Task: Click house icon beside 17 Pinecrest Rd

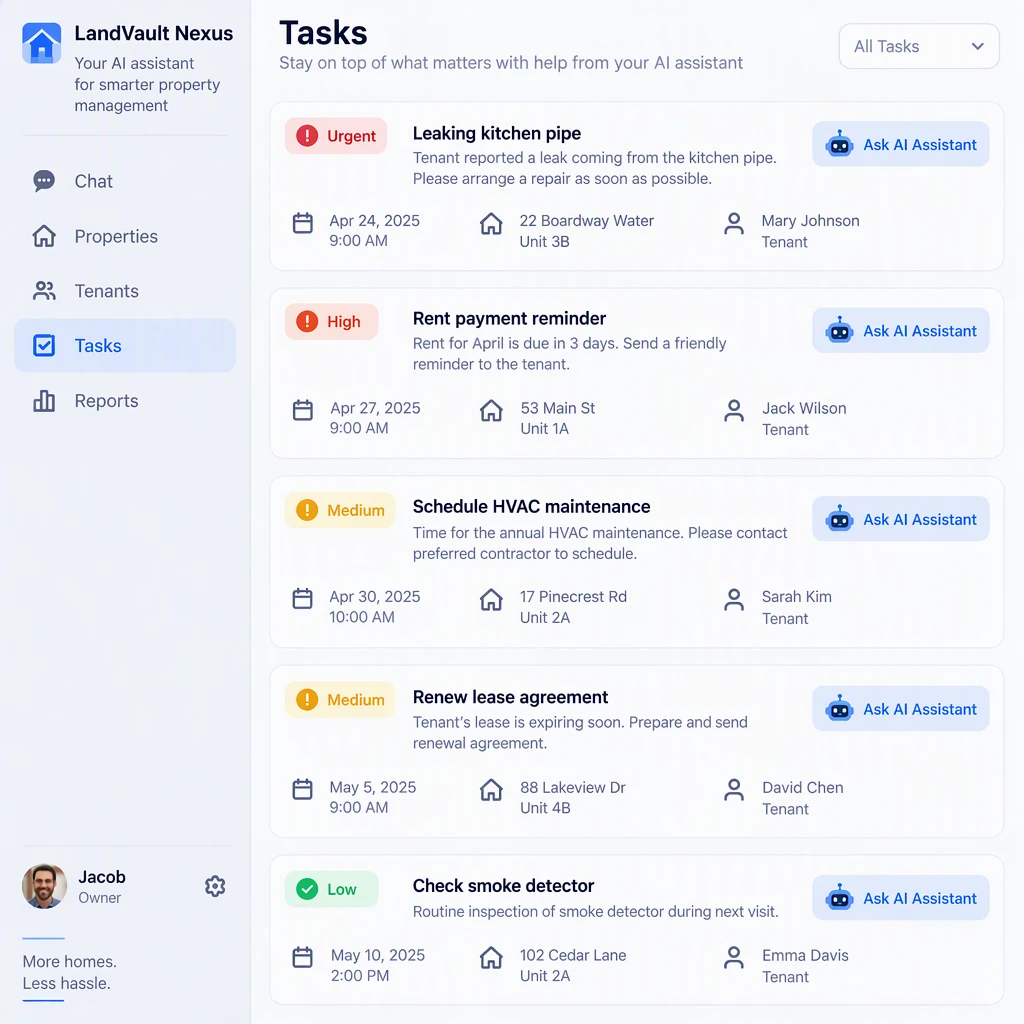Action: click(x=491, y=599)
